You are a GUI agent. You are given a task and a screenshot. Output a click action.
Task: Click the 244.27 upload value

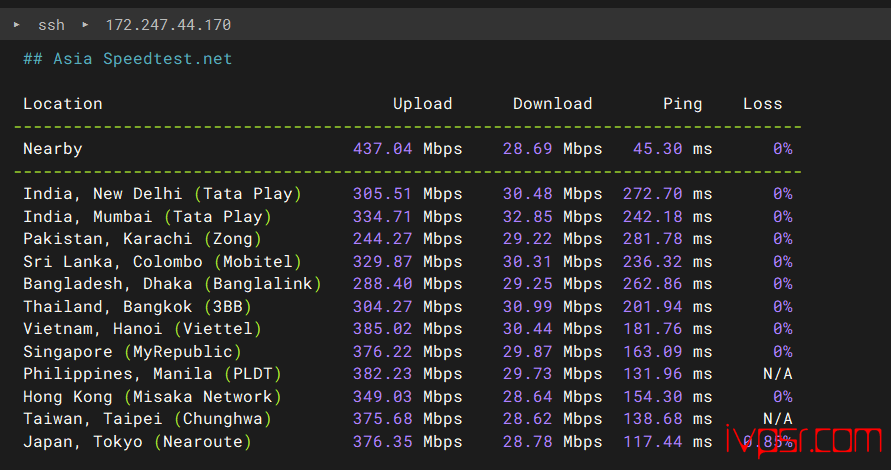tap(382, 239)
